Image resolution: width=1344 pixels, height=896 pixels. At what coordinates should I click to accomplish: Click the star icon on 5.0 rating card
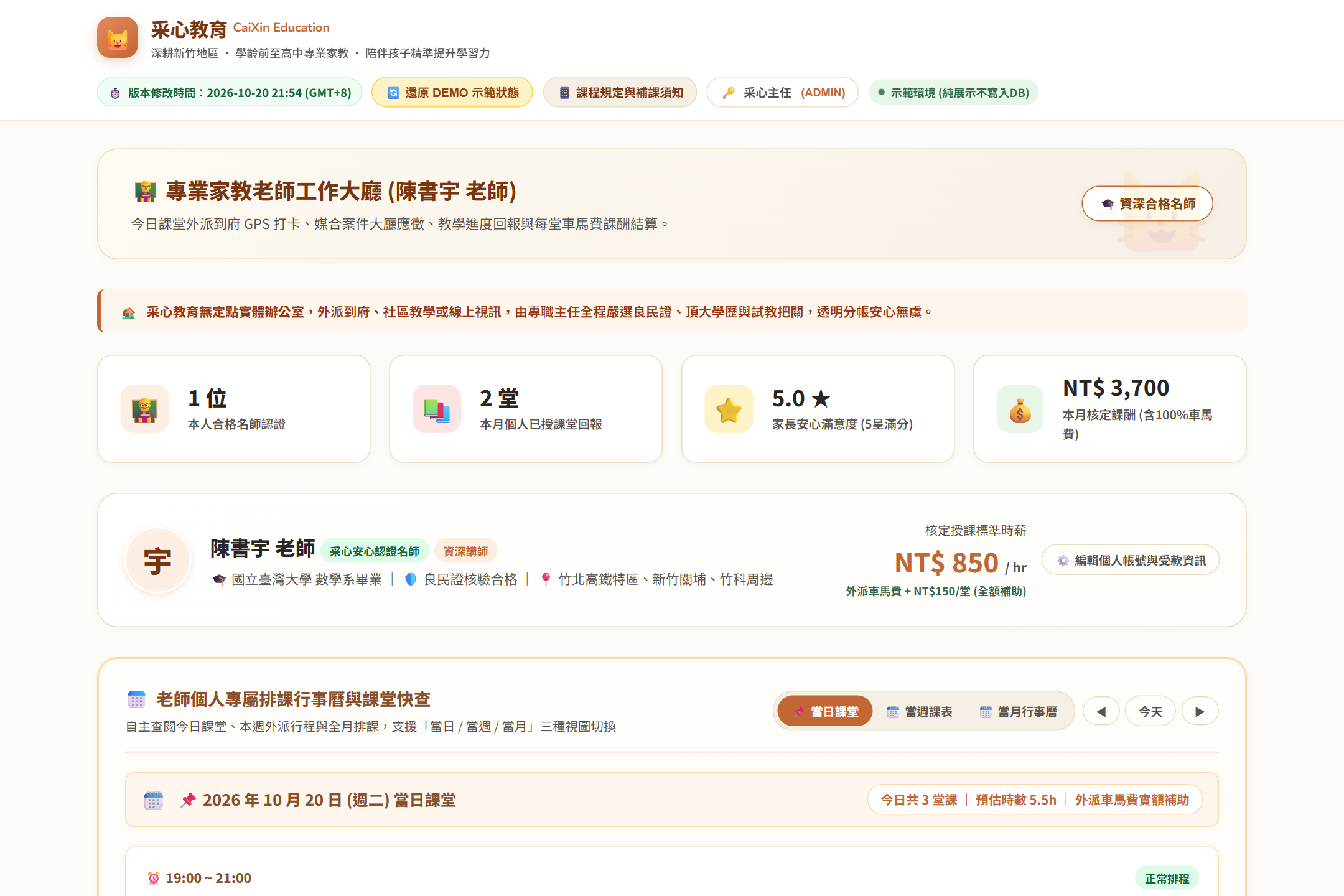point(729,409)
